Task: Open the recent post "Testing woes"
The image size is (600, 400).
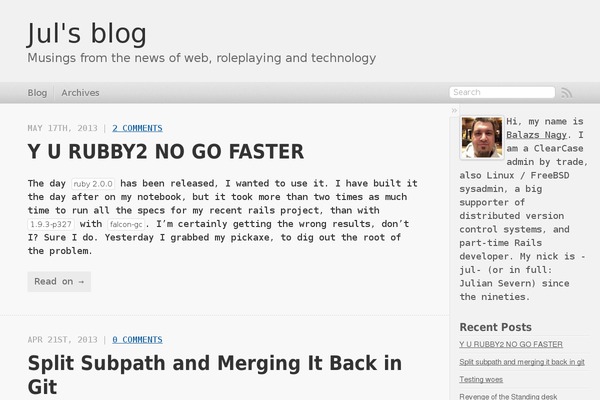Action: [x=482, y=380]
